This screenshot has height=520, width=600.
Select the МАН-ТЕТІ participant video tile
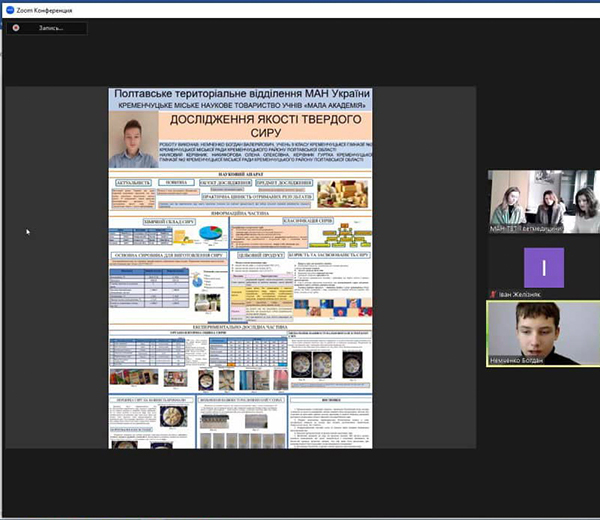[x=544, y=202]
